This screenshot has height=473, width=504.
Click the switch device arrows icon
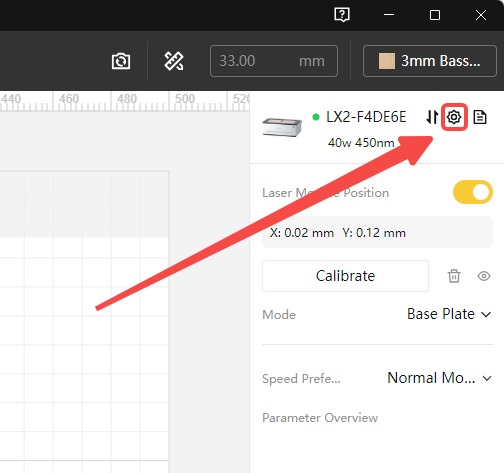pos(432,117)
